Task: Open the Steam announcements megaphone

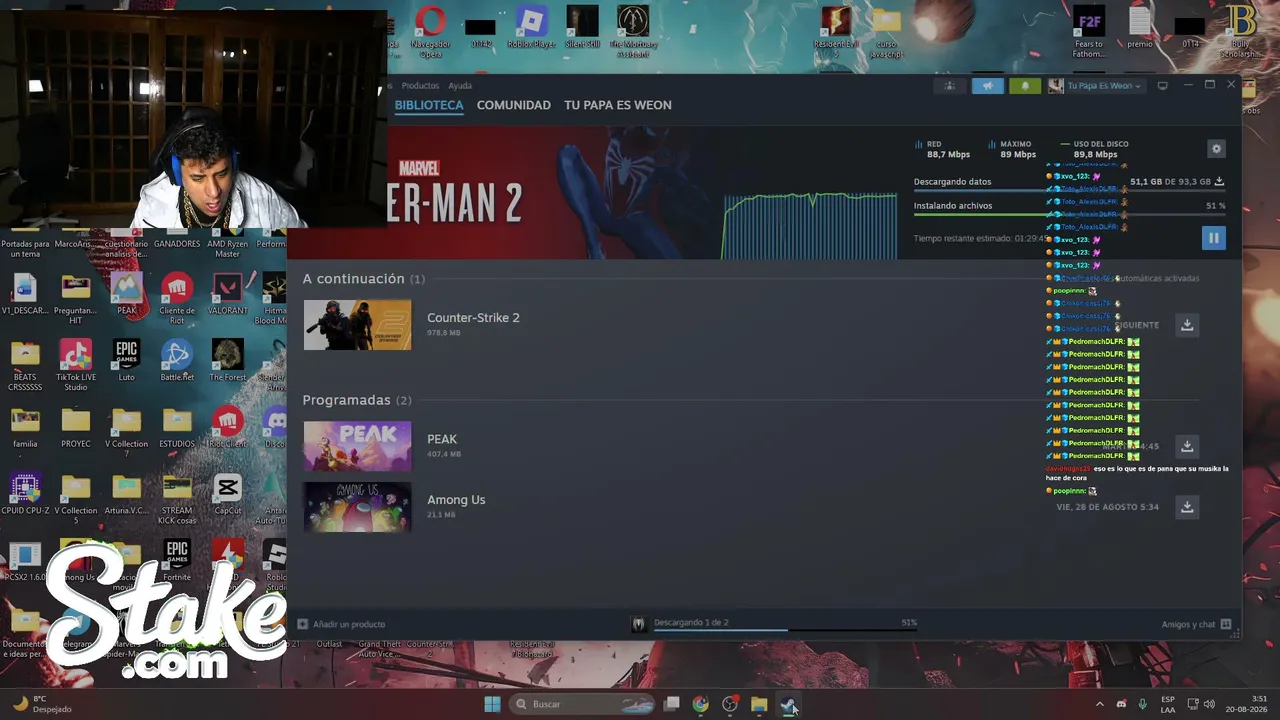Action: 987,86
